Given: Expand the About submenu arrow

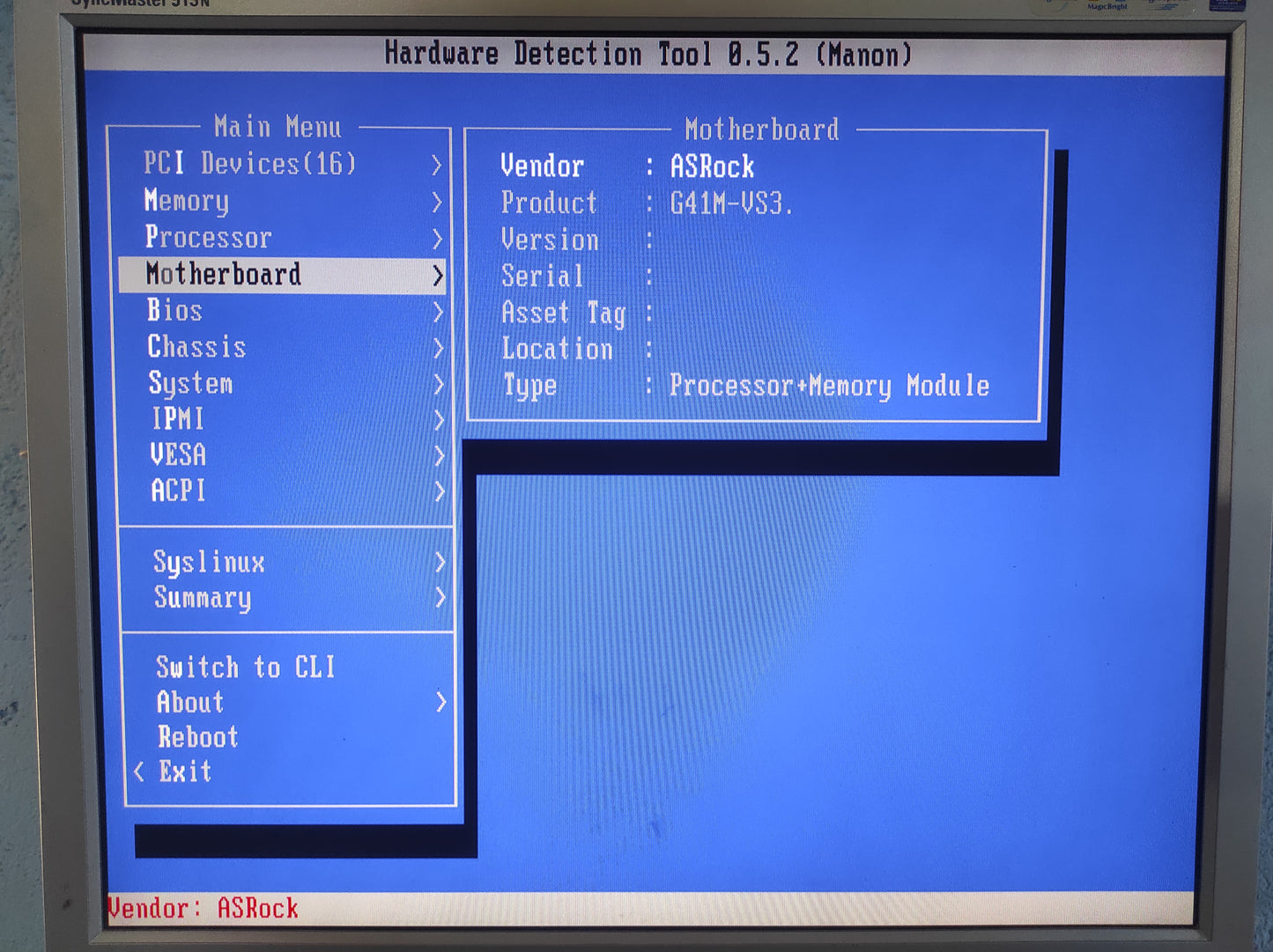Looking at the screenshot, I should point(440,702).
